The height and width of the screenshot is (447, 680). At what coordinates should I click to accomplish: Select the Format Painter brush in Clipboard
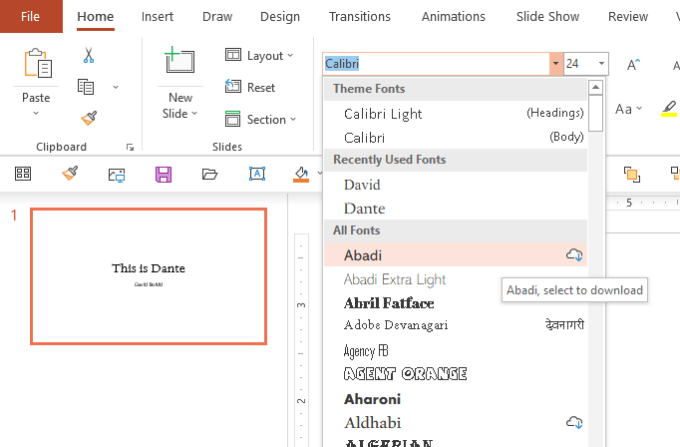[88, 118]
